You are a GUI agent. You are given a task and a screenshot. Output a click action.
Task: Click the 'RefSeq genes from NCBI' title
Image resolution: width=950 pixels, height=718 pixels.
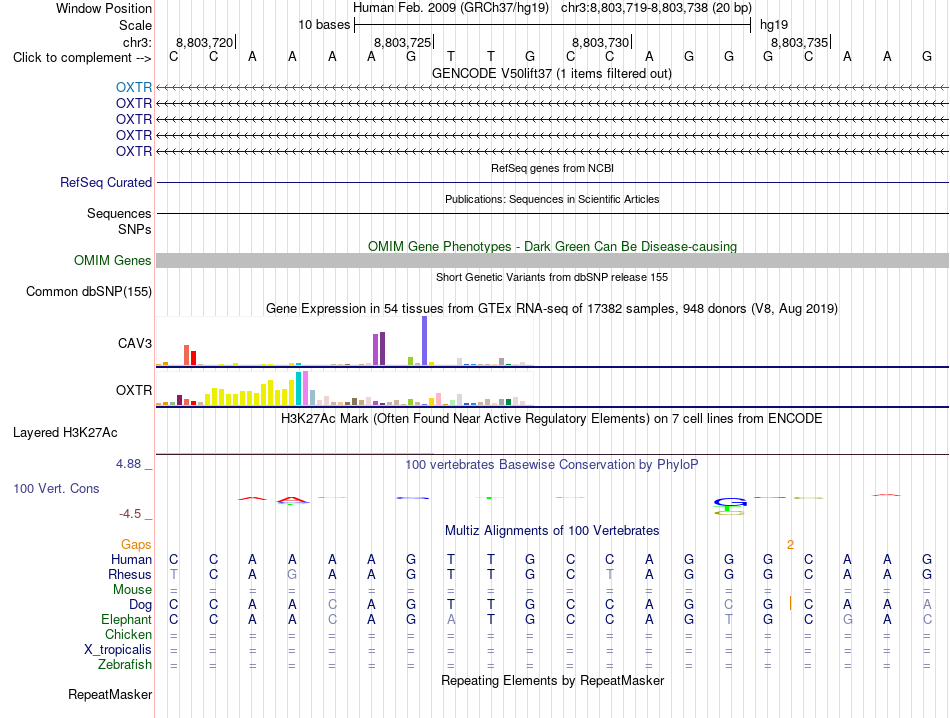click(x=552, y=168)
